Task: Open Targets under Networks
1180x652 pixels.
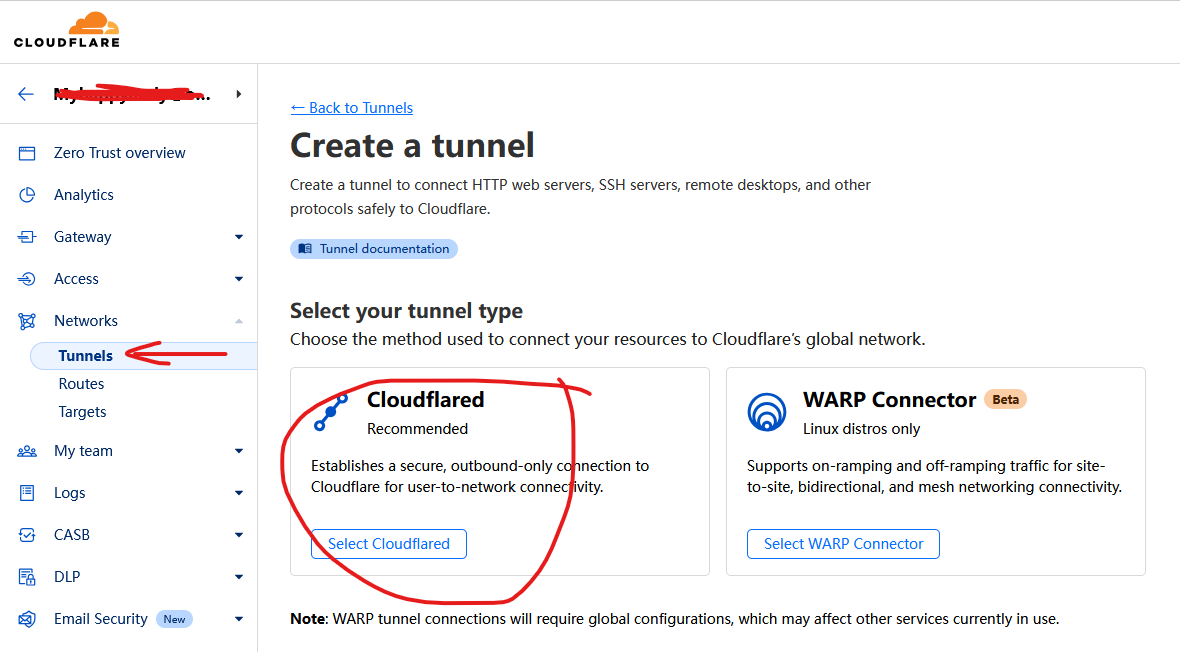Action: 83,412
